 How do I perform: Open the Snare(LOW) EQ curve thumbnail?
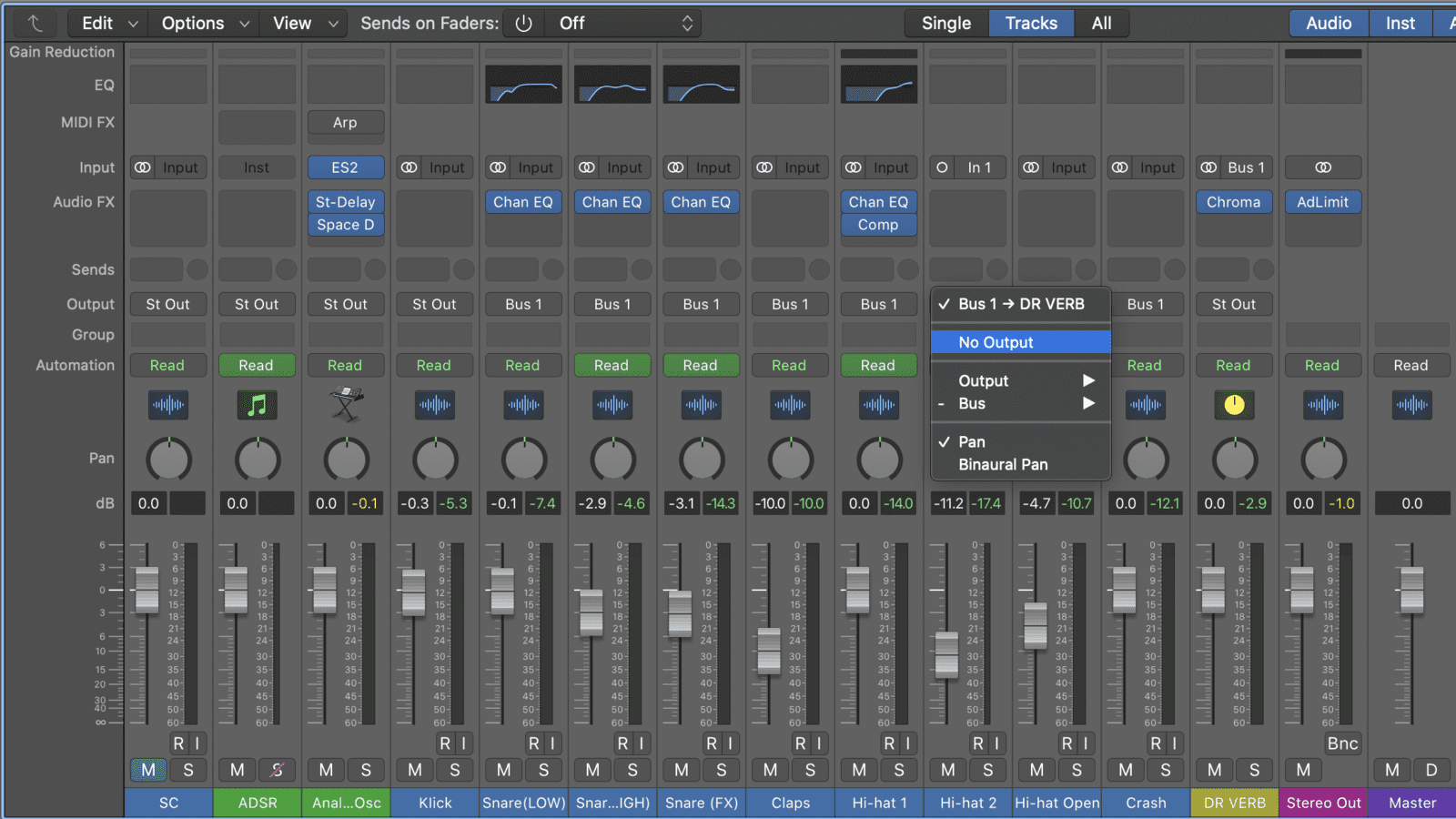click(524, 85)
